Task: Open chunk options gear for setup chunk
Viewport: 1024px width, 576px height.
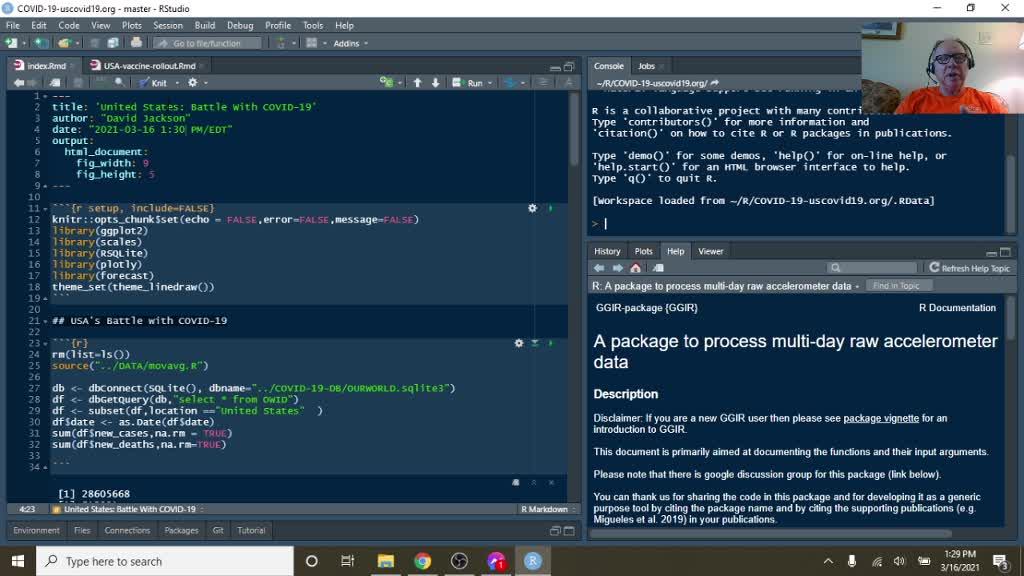Action: click(532, 208)
